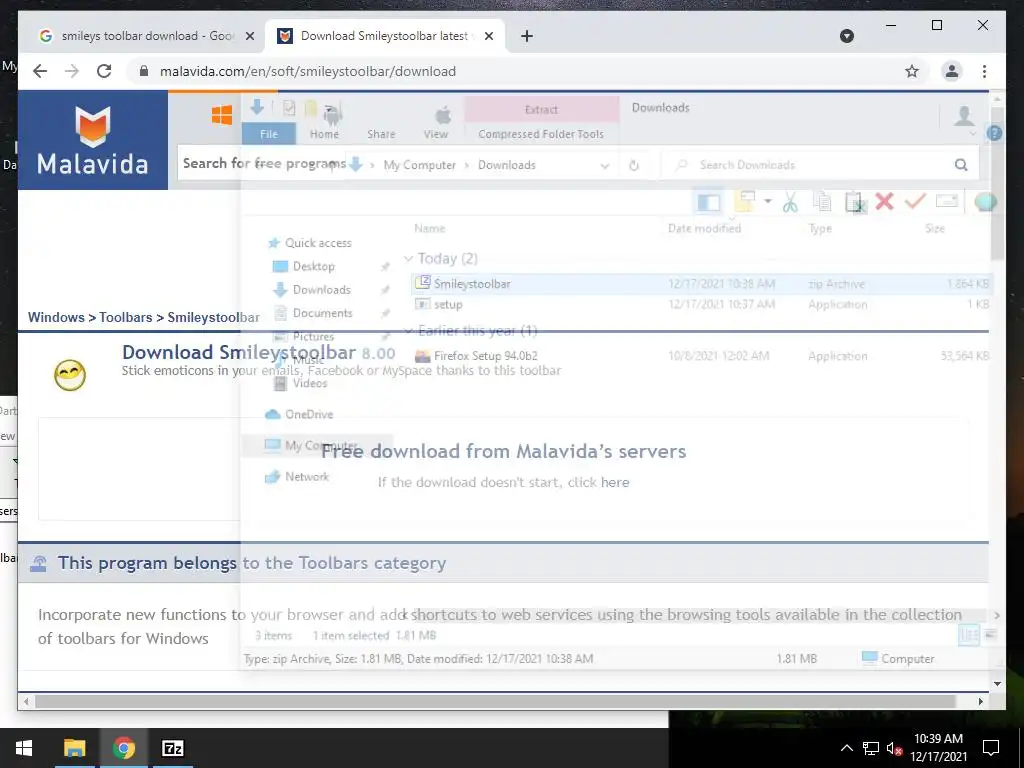Click the Paste icon in Explorer toolbar
The height and width of the screenshot is (768, 1024).
(855, 202)
